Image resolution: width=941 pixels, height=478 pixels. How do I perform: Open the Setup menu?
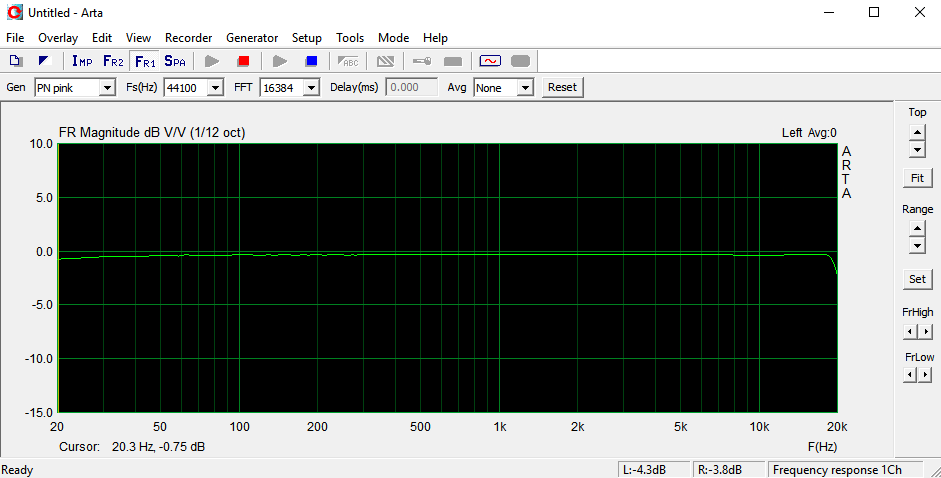click(307, 38)
